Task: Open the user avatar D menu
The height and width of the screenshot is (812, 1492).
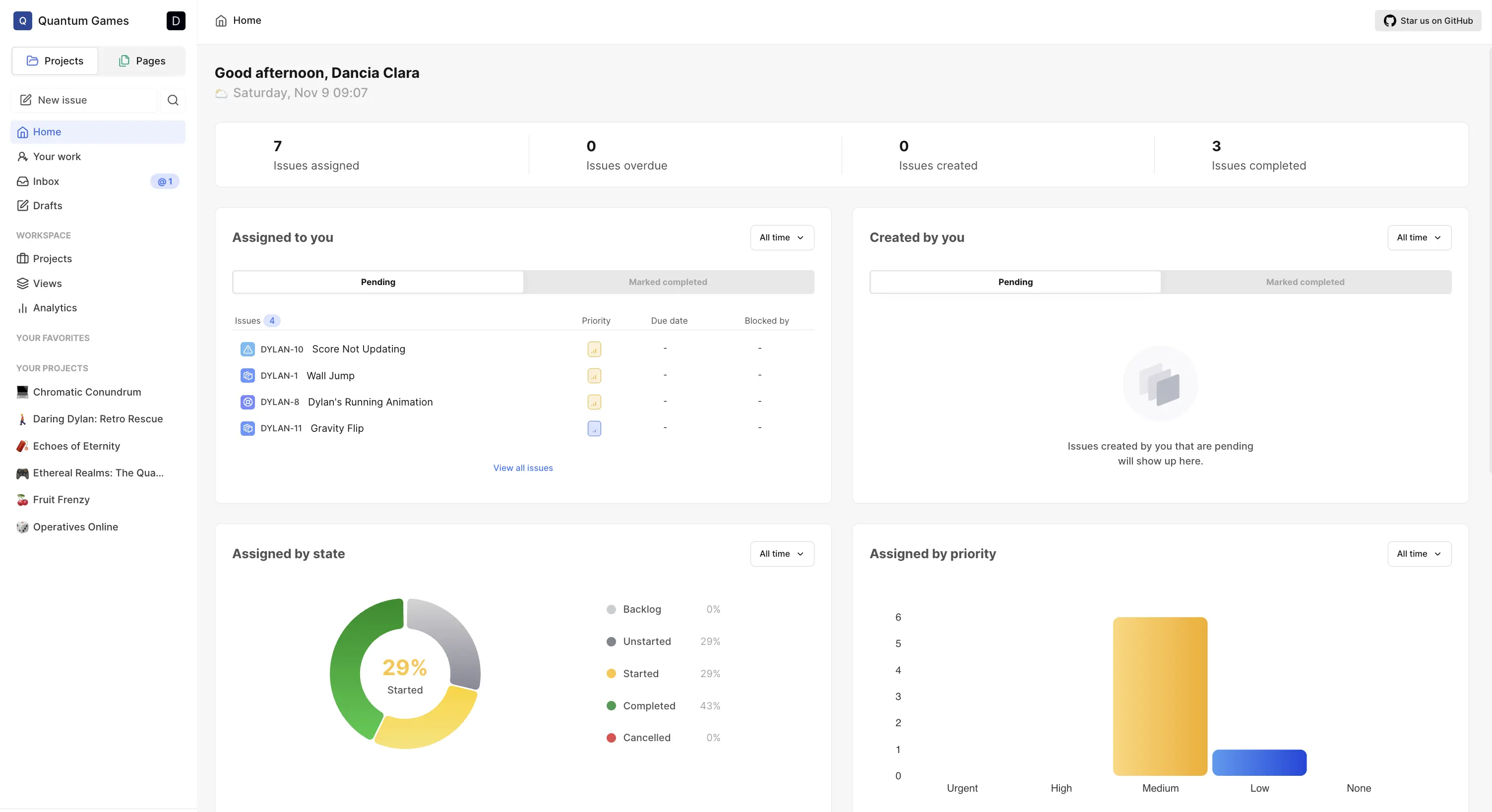Action: coord(176,21)
